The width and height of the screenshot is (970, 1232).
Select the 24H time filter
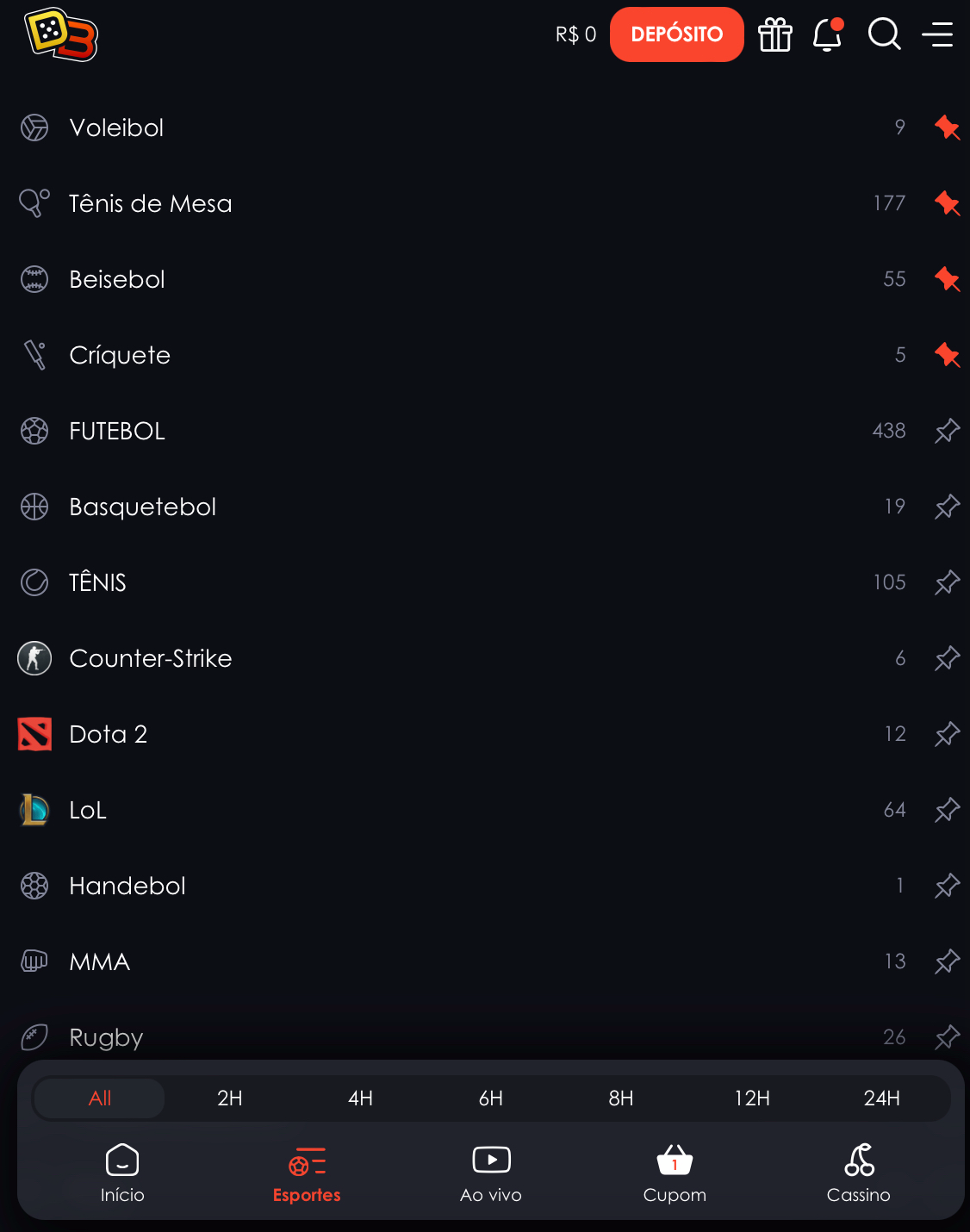882,1098
